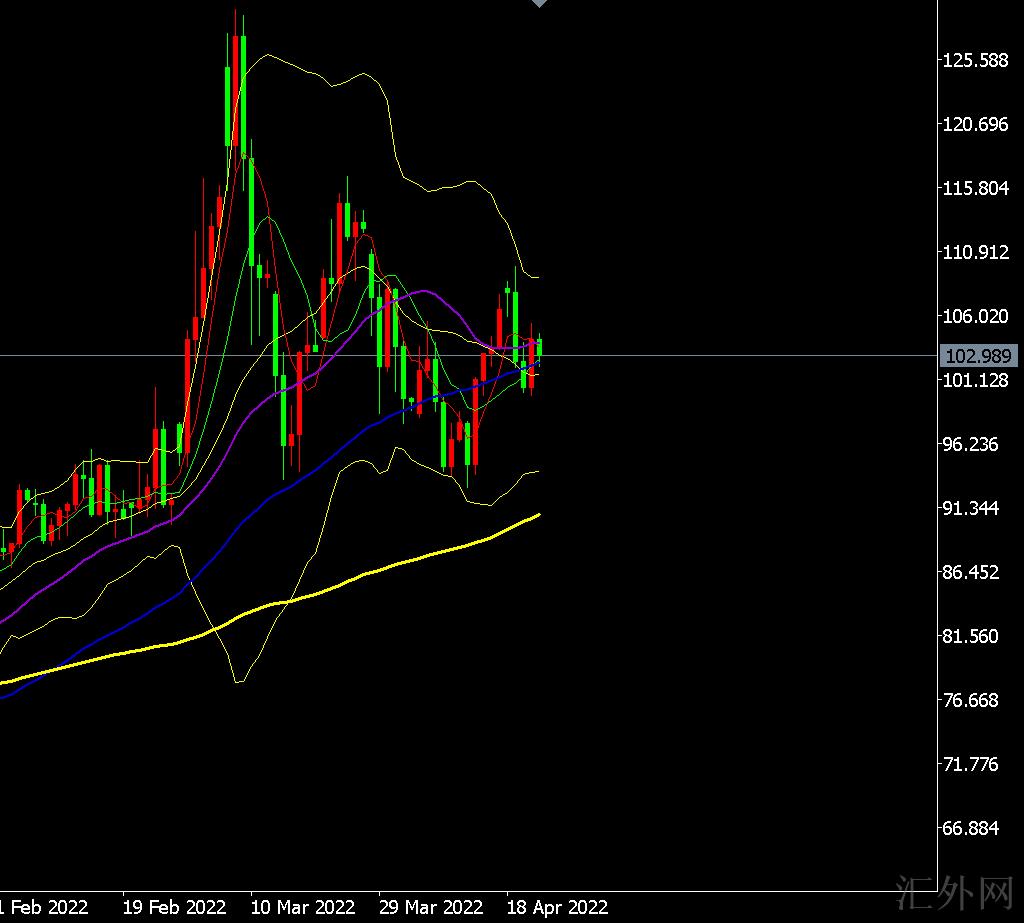1024x923 pixels.
Task: Select the 18 Apr 2022 date label
Action: coord(557,908)
